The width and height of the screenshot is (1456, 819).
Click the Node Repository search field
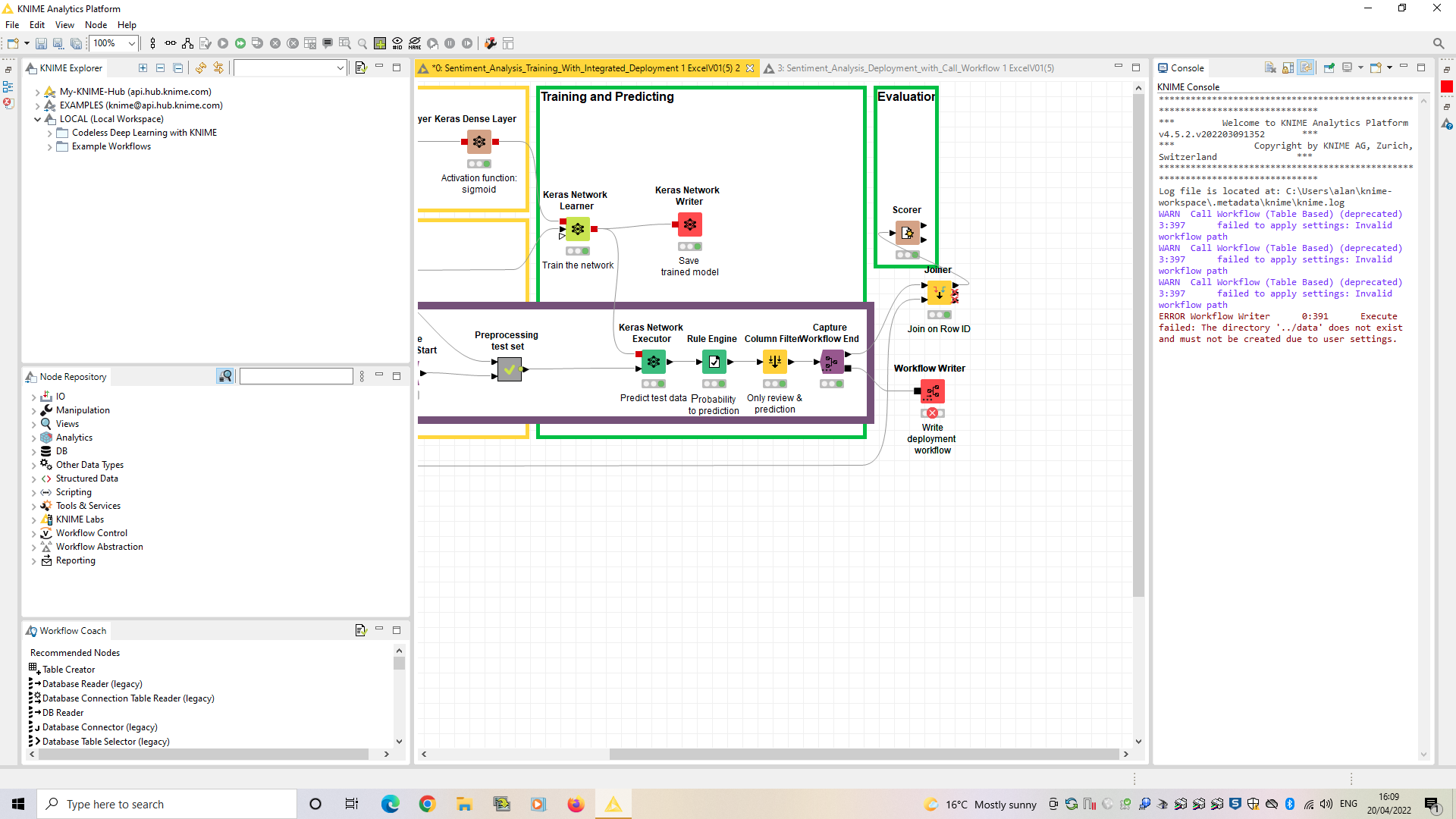(x=297, y=376)
